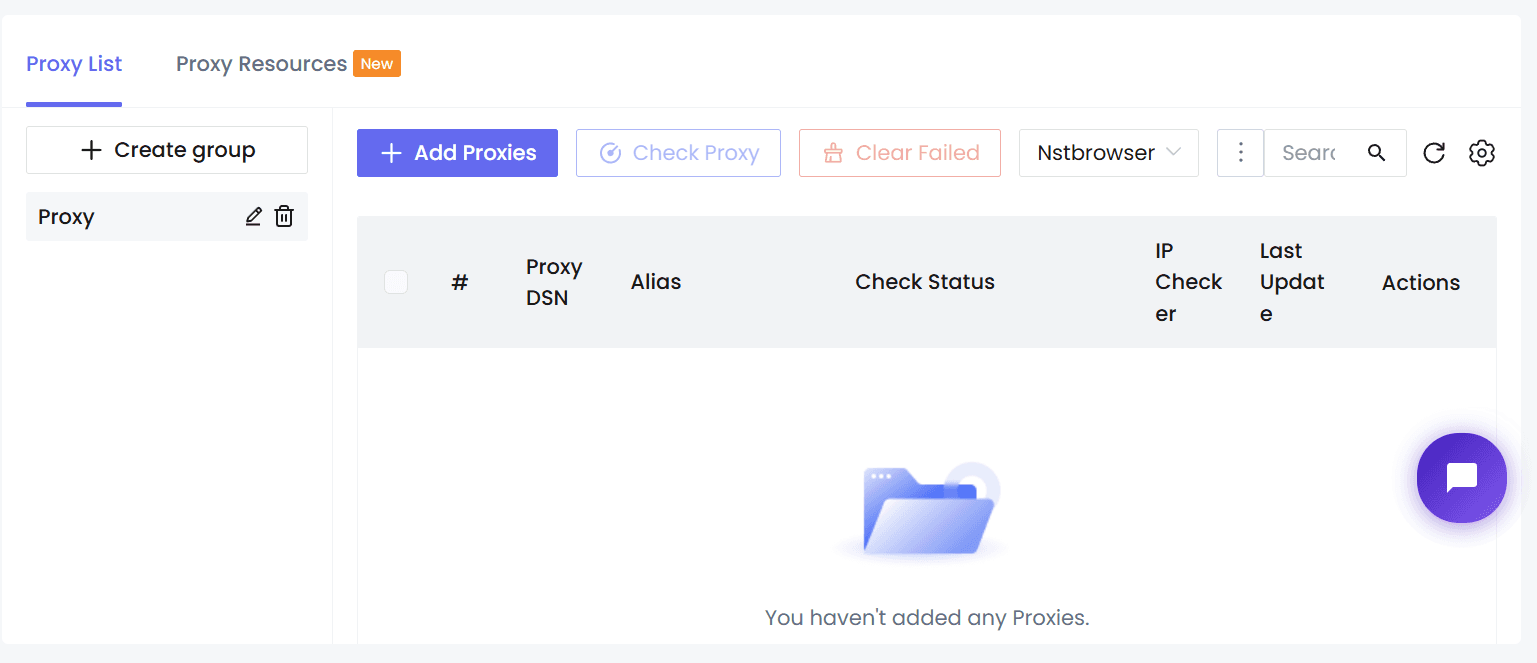Click the pencil edit icon for Proxy group
Image resolution: width=1537 pixels, height=663 pixels.
click(x=254, y=216)
